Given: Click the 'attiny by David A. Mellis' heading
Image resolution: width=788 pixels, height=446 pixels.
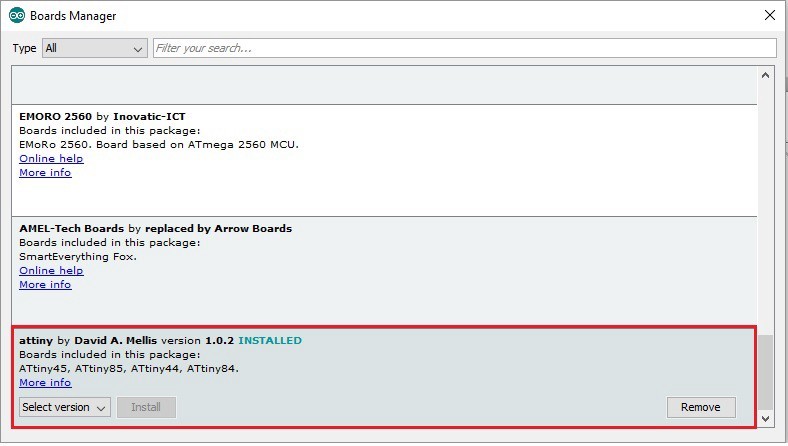Looking at the screenshot, I should (x=88, y=341).
